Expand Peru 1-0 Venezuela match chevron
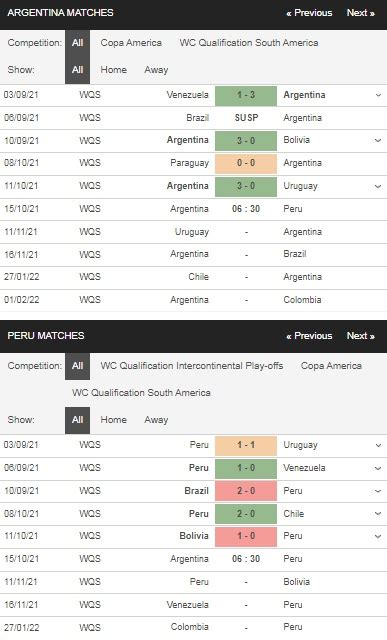This screenshot has height=640, width=387. pos(378,468)
